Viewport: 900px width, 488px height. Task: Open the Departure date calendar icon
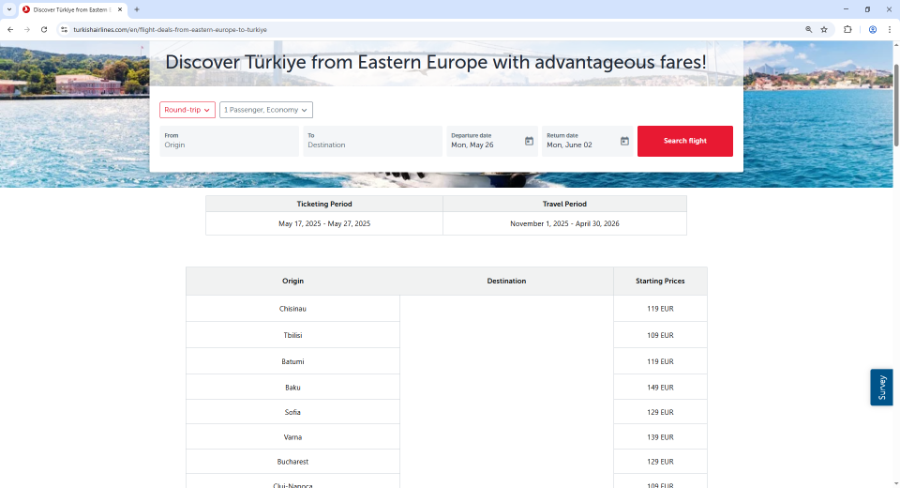tap(529, 141)
